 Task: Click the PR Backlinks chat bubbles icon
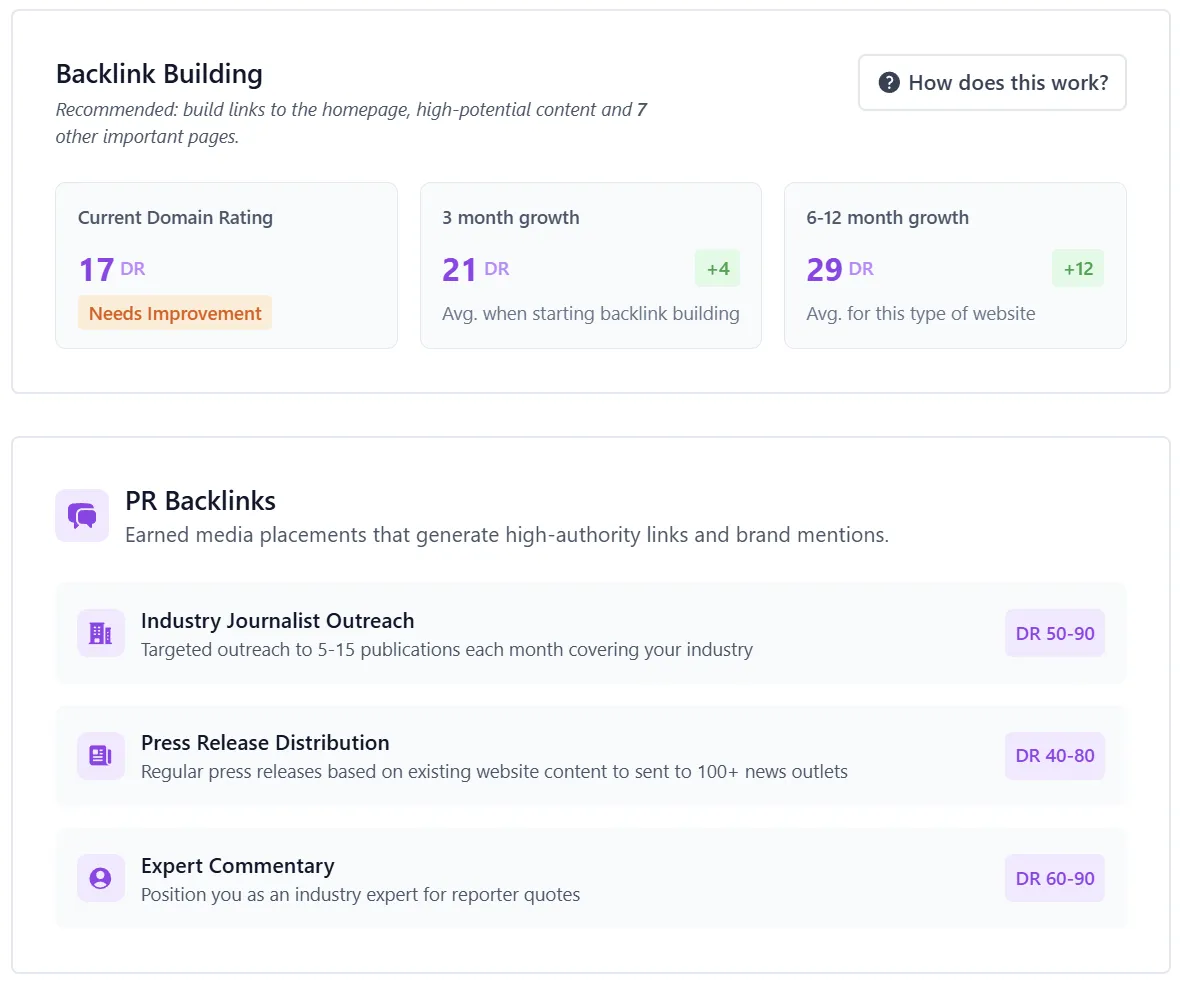click(82, 516)
